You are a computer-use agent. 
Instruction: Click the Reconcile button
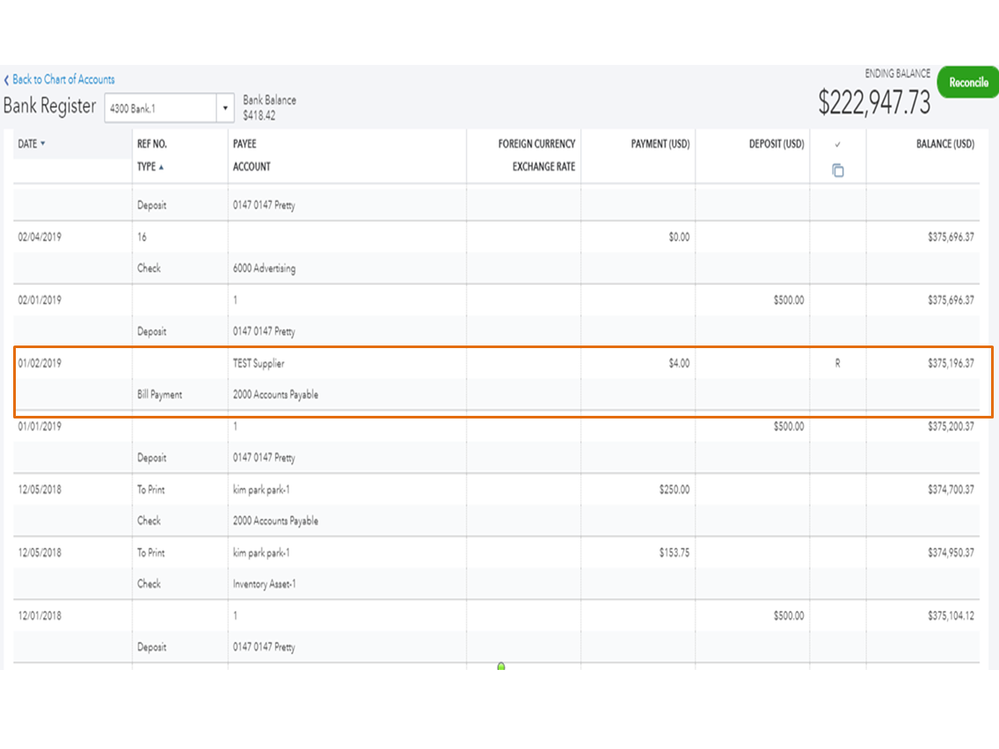click(967, 83)
